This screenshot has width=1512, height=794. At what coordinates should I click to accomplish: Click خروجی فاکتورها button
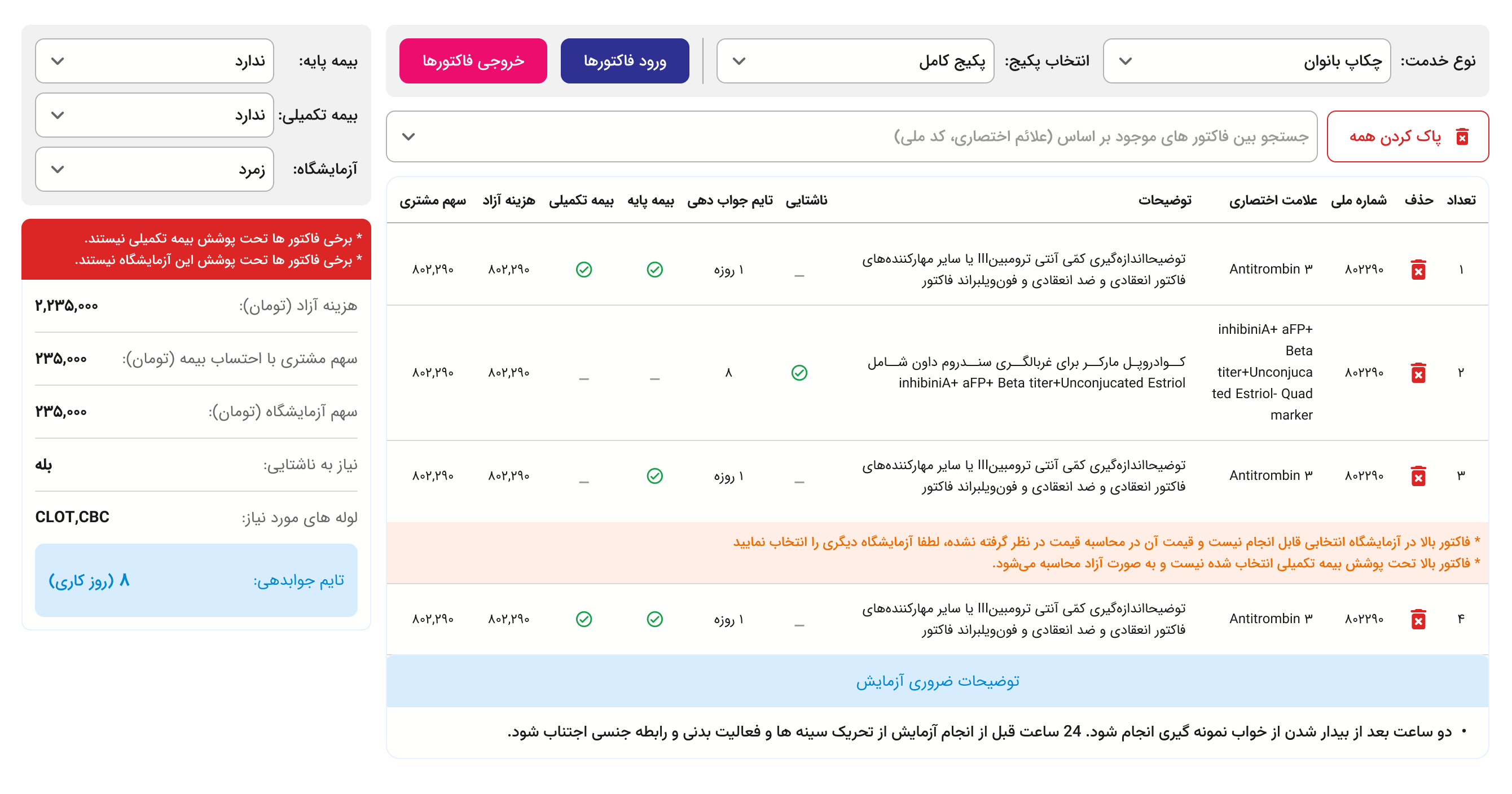click(x=473, y=61)
